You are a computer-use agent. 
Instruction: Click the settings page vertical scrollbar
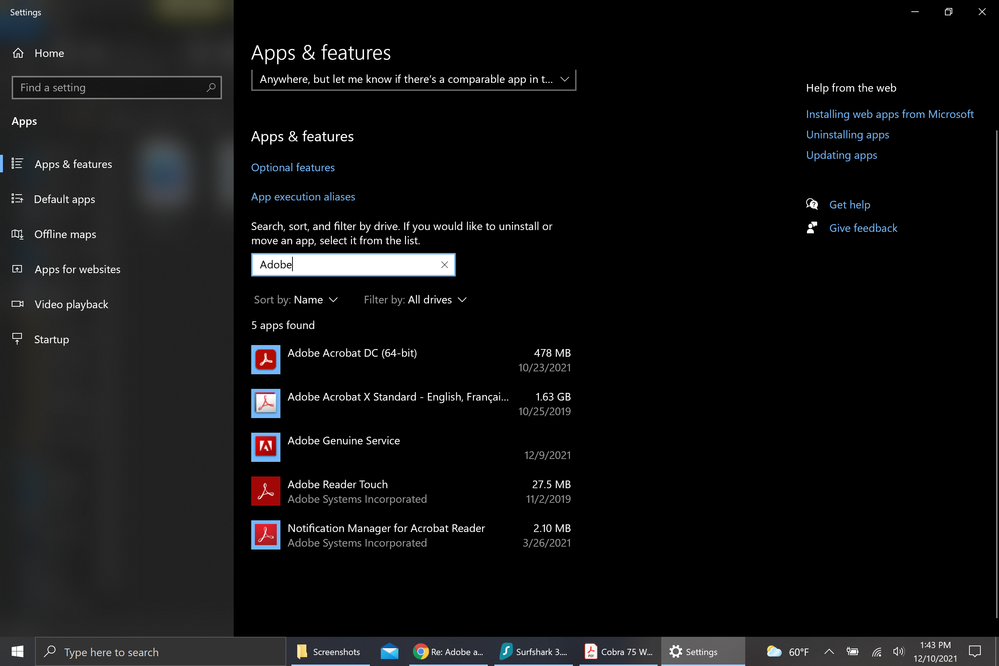point(996,373)
